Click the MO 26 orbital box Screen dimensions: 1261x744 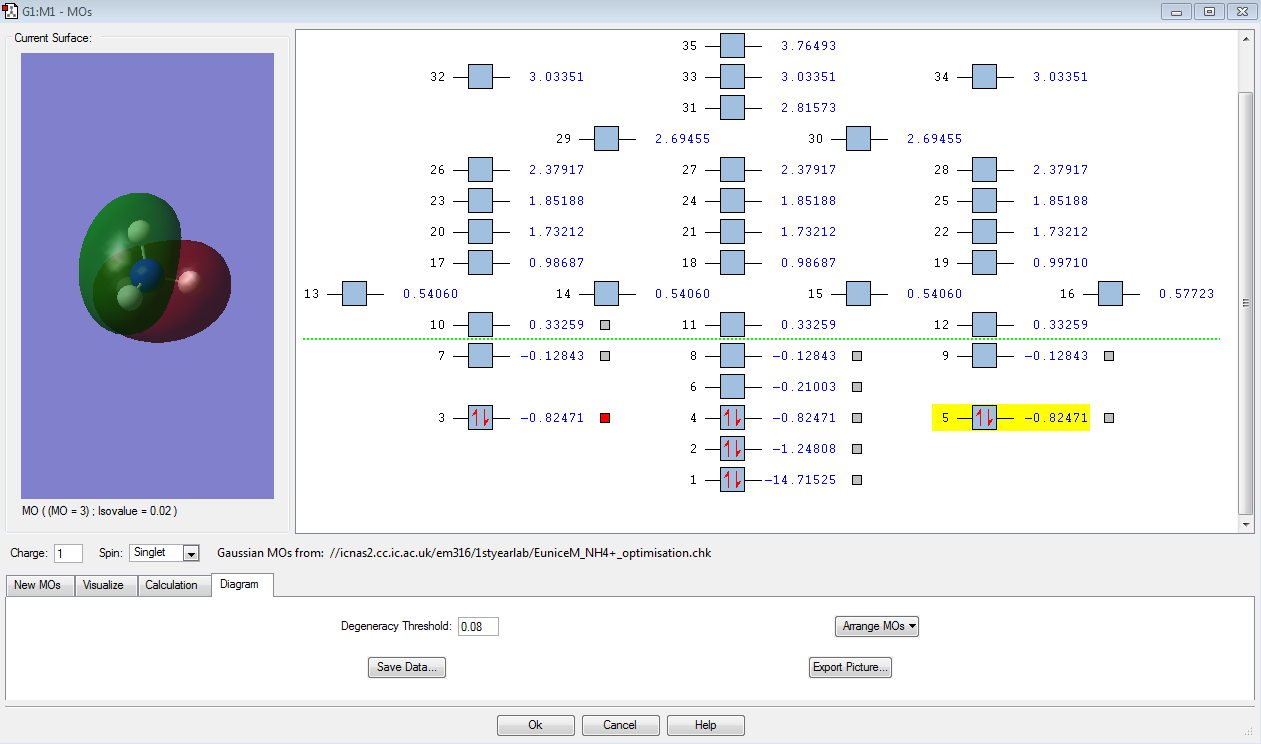(481, 169)
